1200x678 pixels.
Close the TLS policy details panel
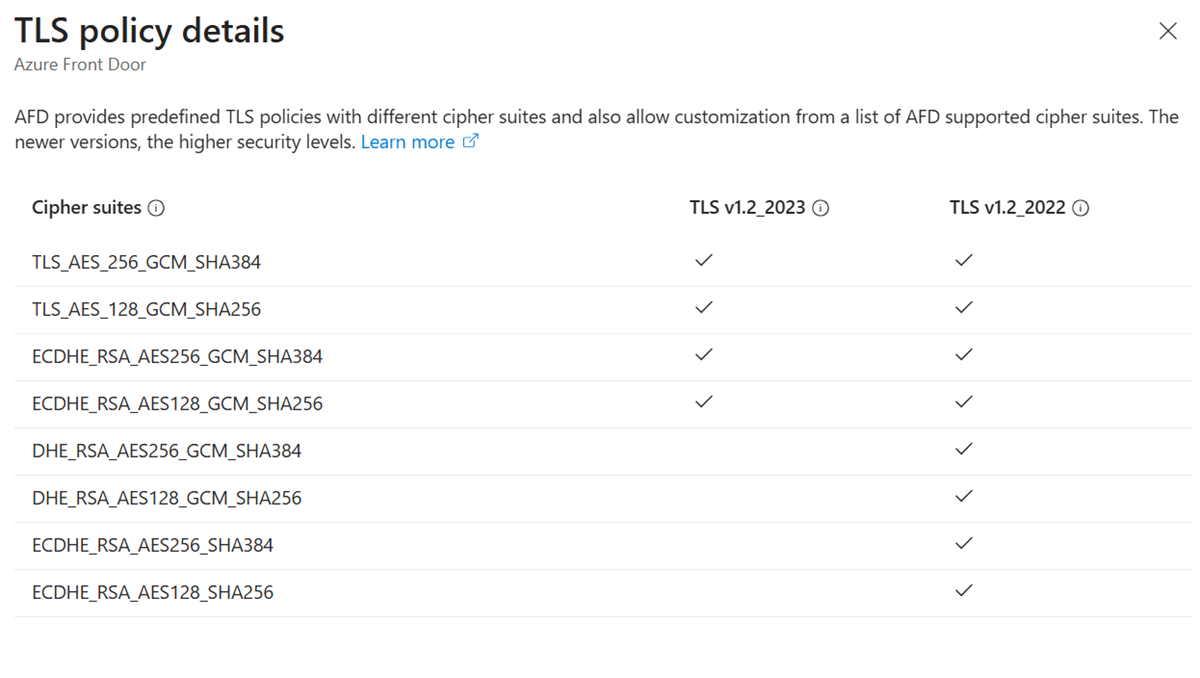pos(1167,32)
